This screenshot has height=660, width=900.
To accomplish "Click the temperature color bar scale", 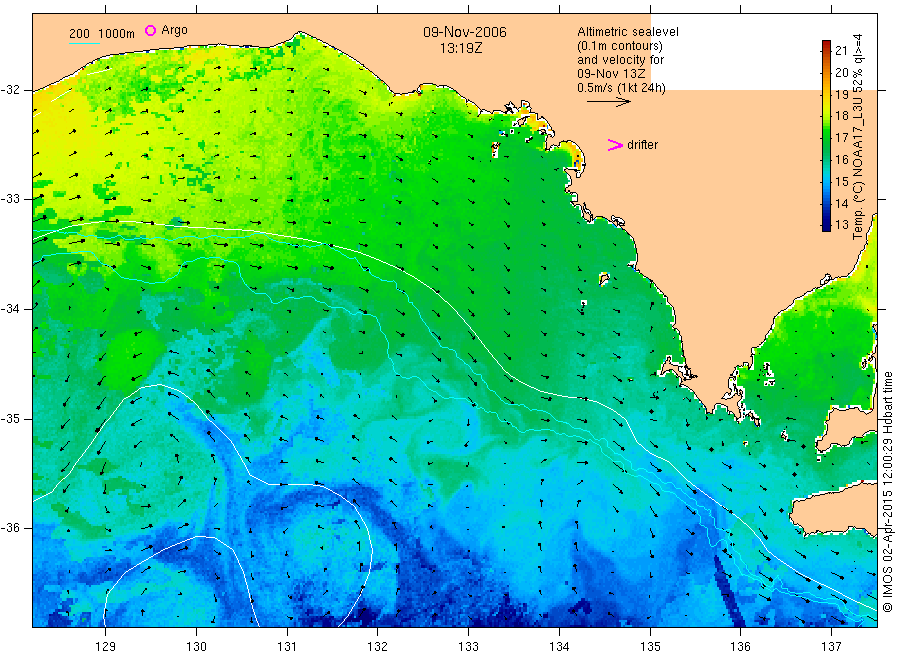I will pyautogui.click(x=826, y=135).
